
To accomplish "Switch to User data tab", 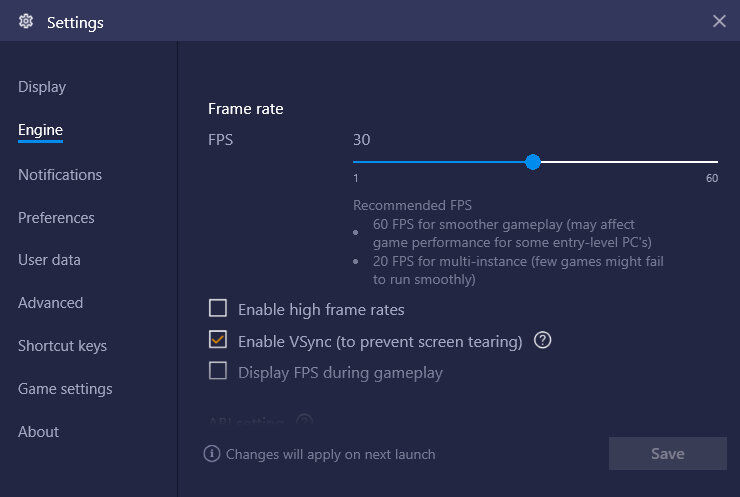I will click(x=49, y=260).
